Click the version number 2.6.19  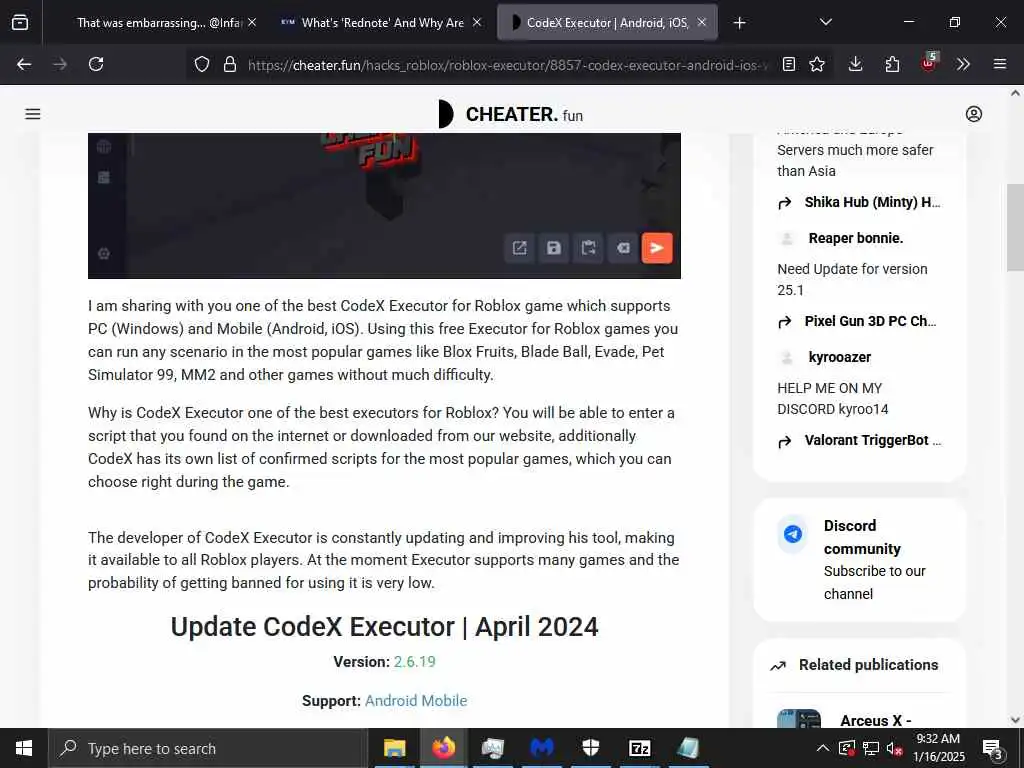coord(414,662)
